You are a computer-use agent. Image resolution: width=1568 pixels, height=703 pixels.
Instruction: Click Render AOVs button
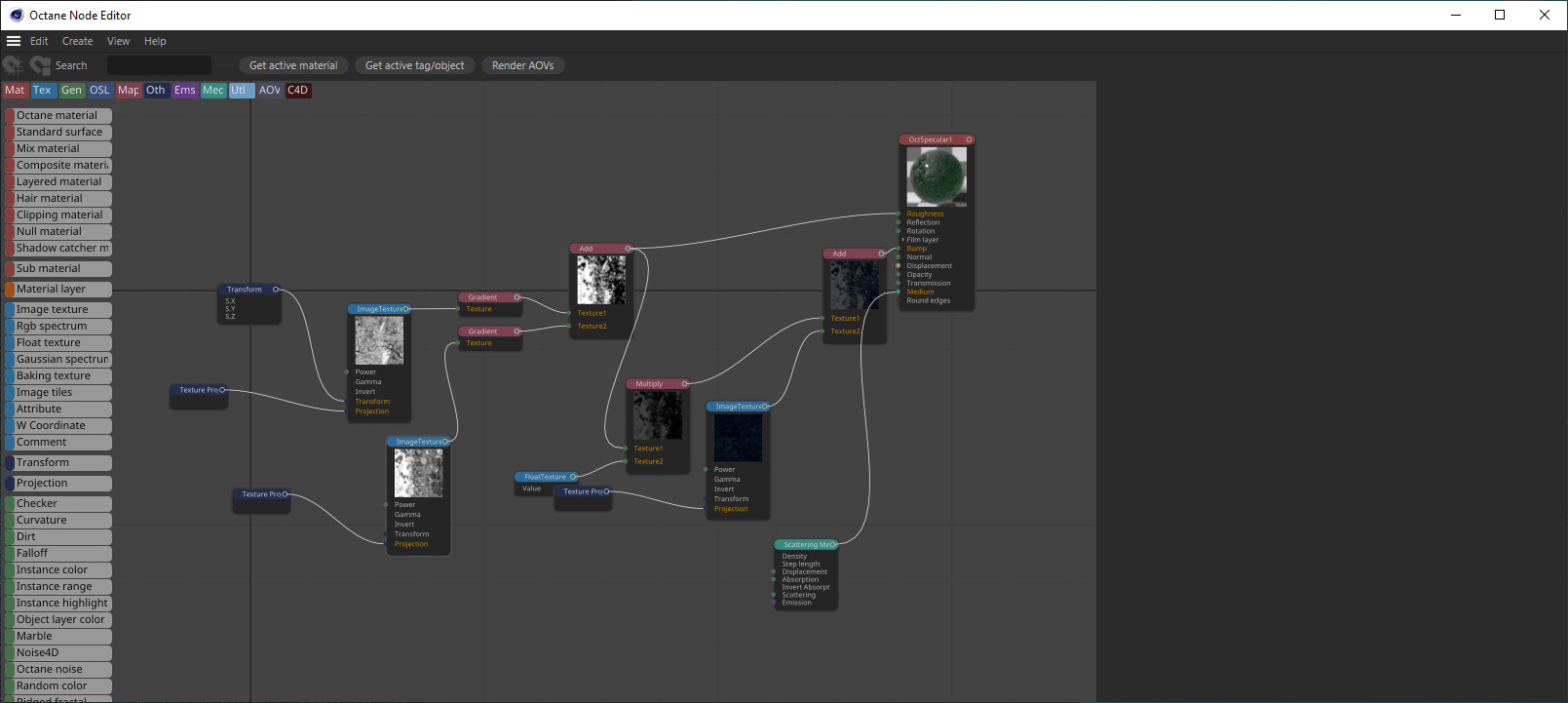coord(523,65)
